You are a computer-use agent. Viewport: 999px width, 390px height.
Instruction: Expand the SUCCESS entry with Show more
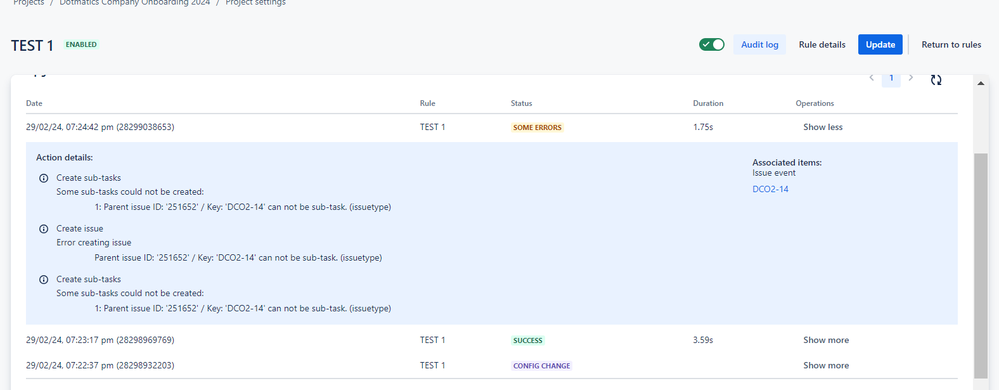[826, 340]
